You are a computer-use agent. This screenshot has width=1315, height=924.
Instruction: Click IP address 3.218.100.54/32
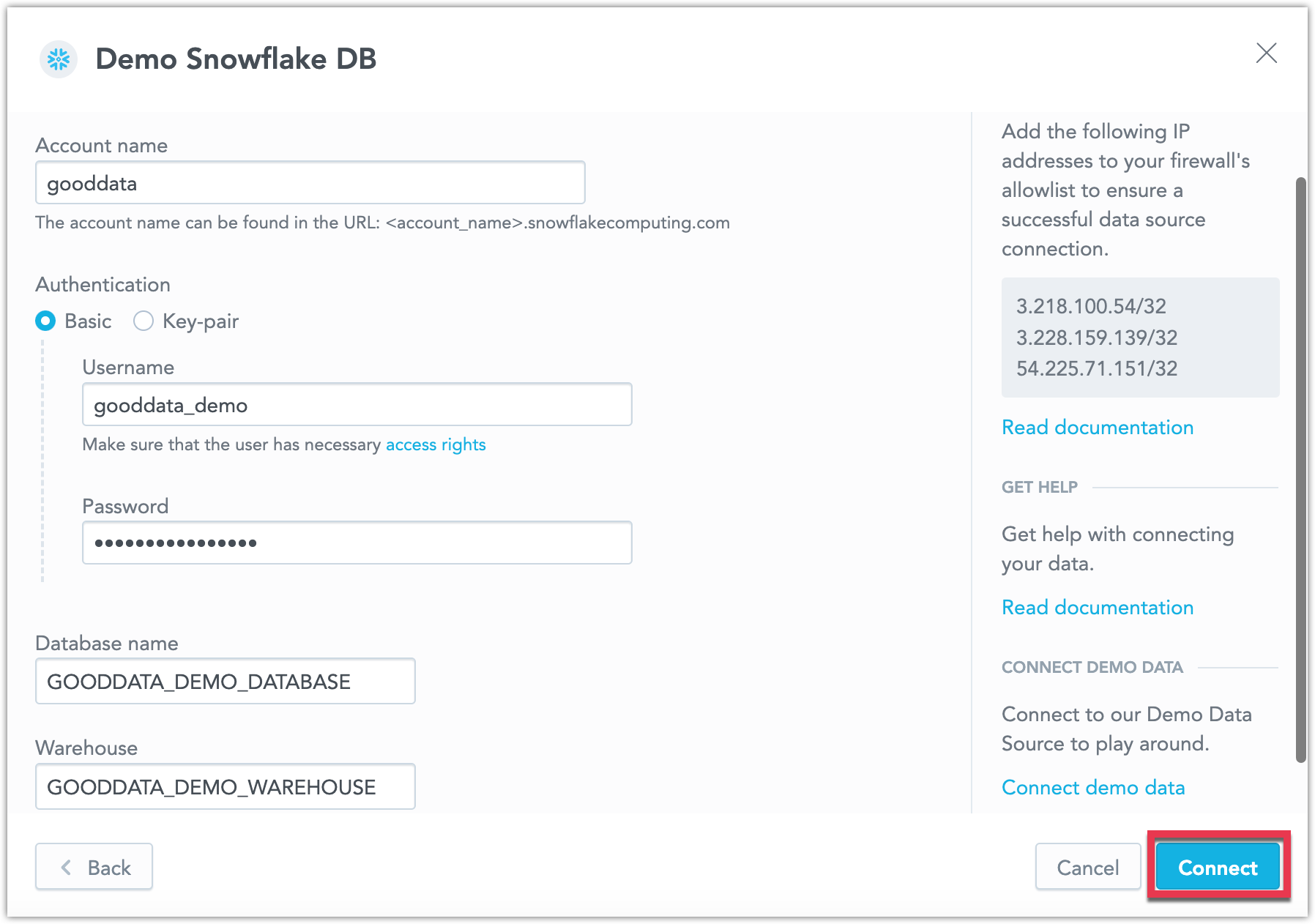tap(1091, 306)
